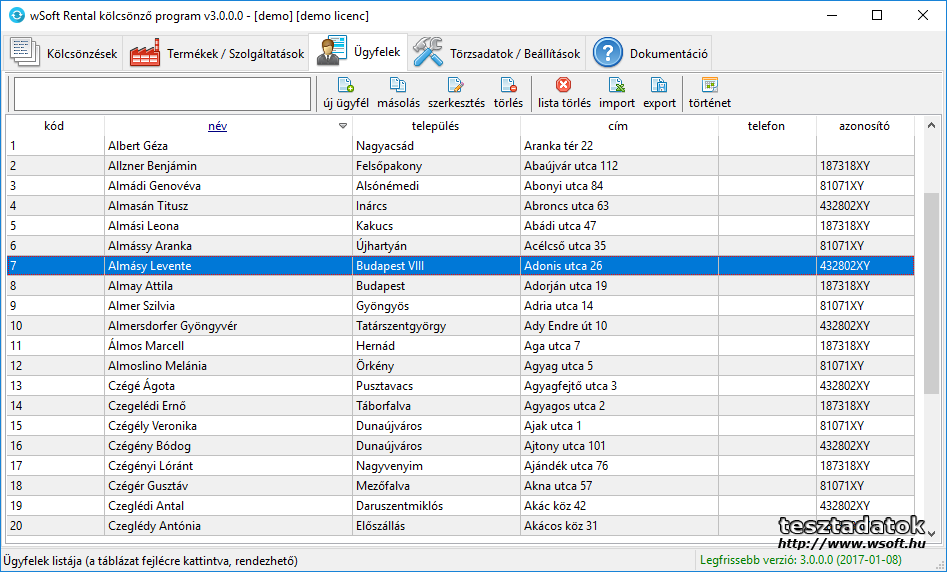
Task: Open the Törzsadatok / Beállítások tab
Action: click(x=496, y=53)
